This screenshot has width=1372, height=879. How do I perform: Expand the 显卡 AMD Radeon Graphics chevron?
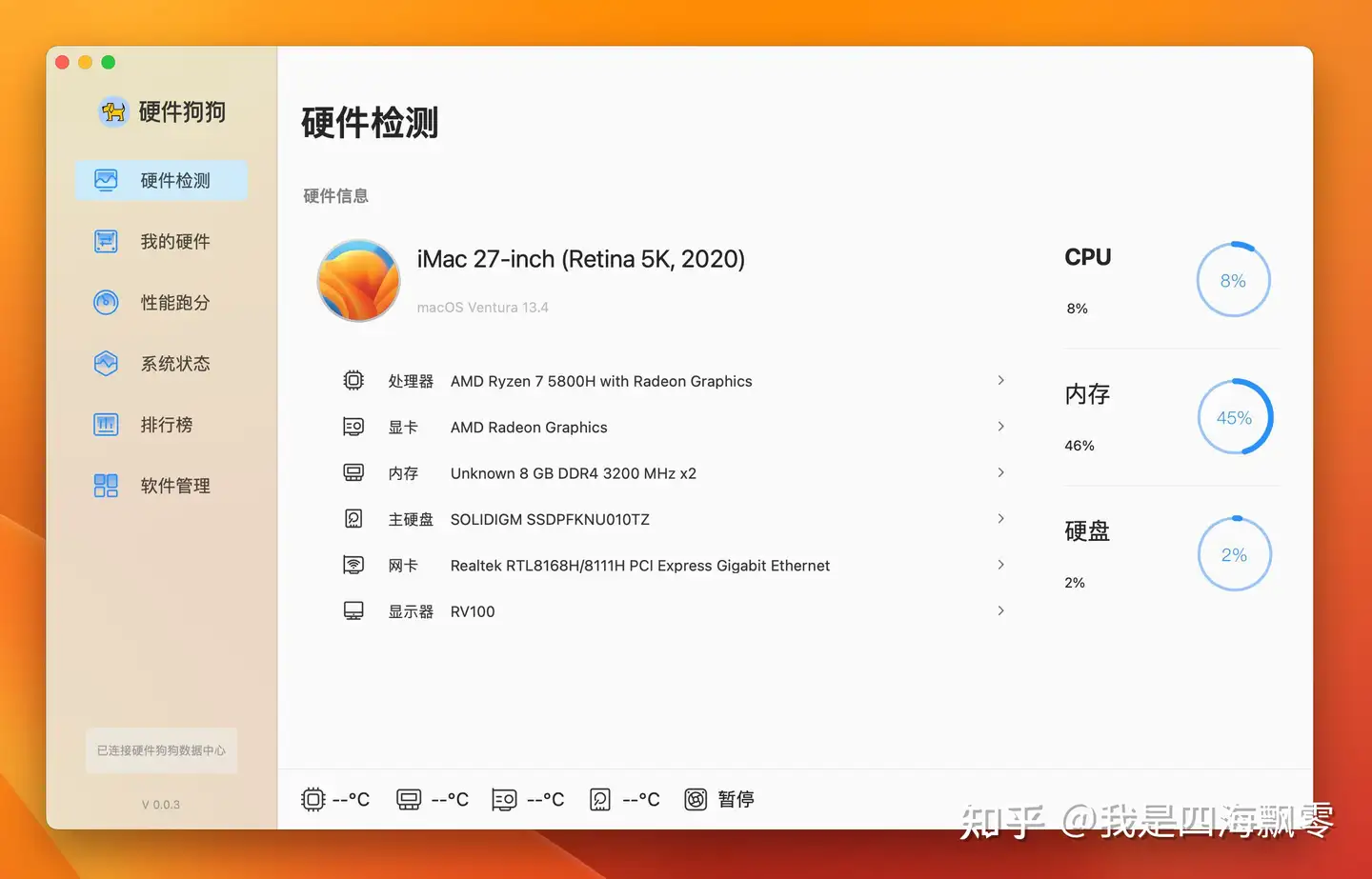coord(1000,426)
